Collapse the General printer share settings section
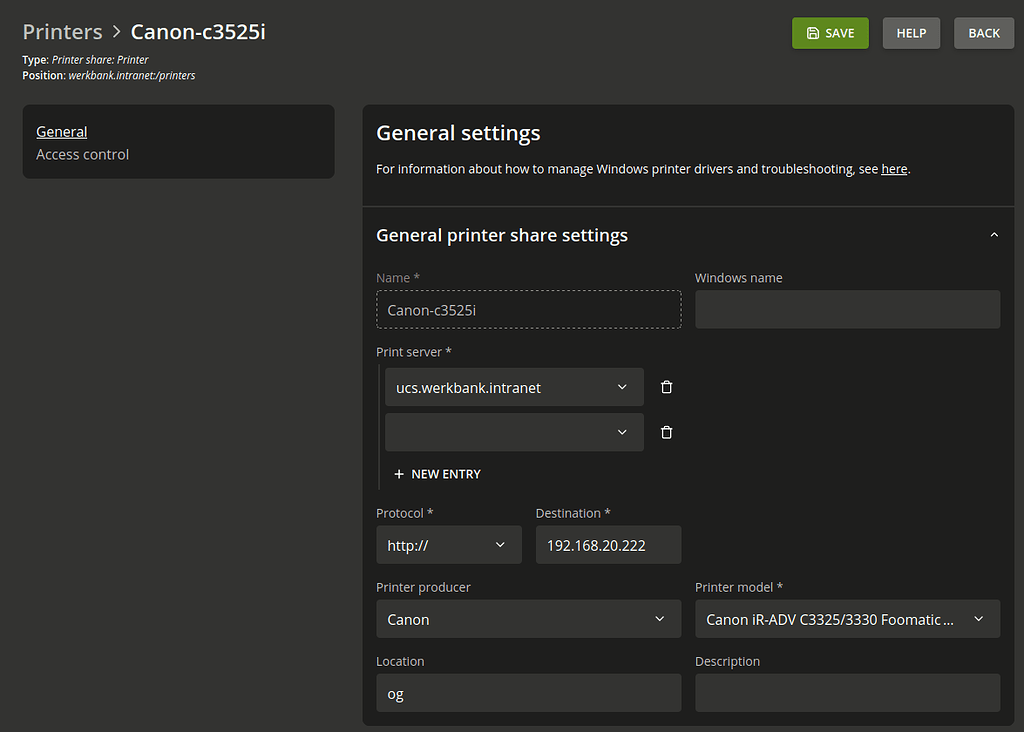 (994, 234)
